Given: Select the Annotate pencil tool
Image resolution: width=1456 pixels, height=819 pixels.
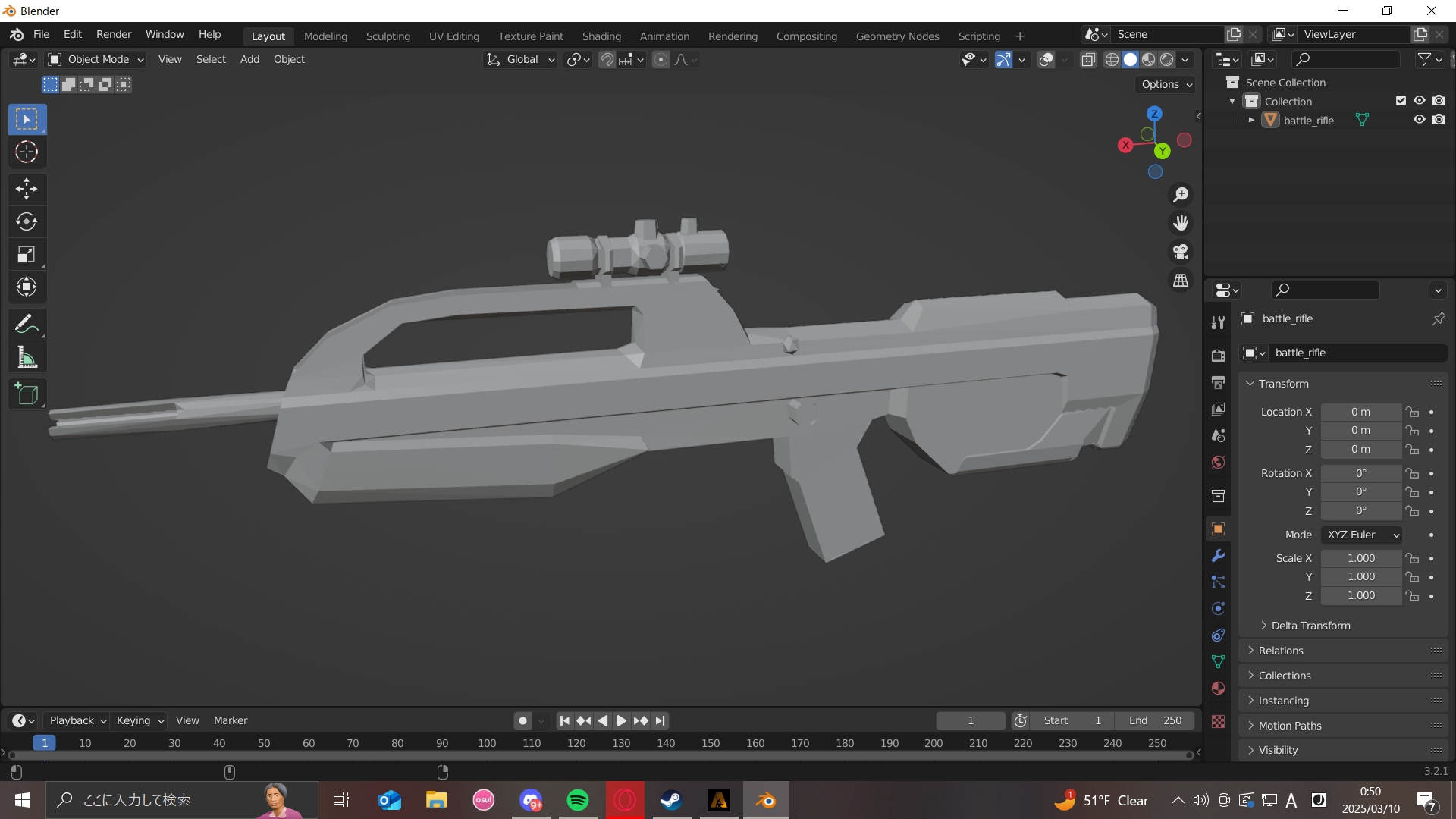Looking at the screenshot, I should tap(27, 324).
